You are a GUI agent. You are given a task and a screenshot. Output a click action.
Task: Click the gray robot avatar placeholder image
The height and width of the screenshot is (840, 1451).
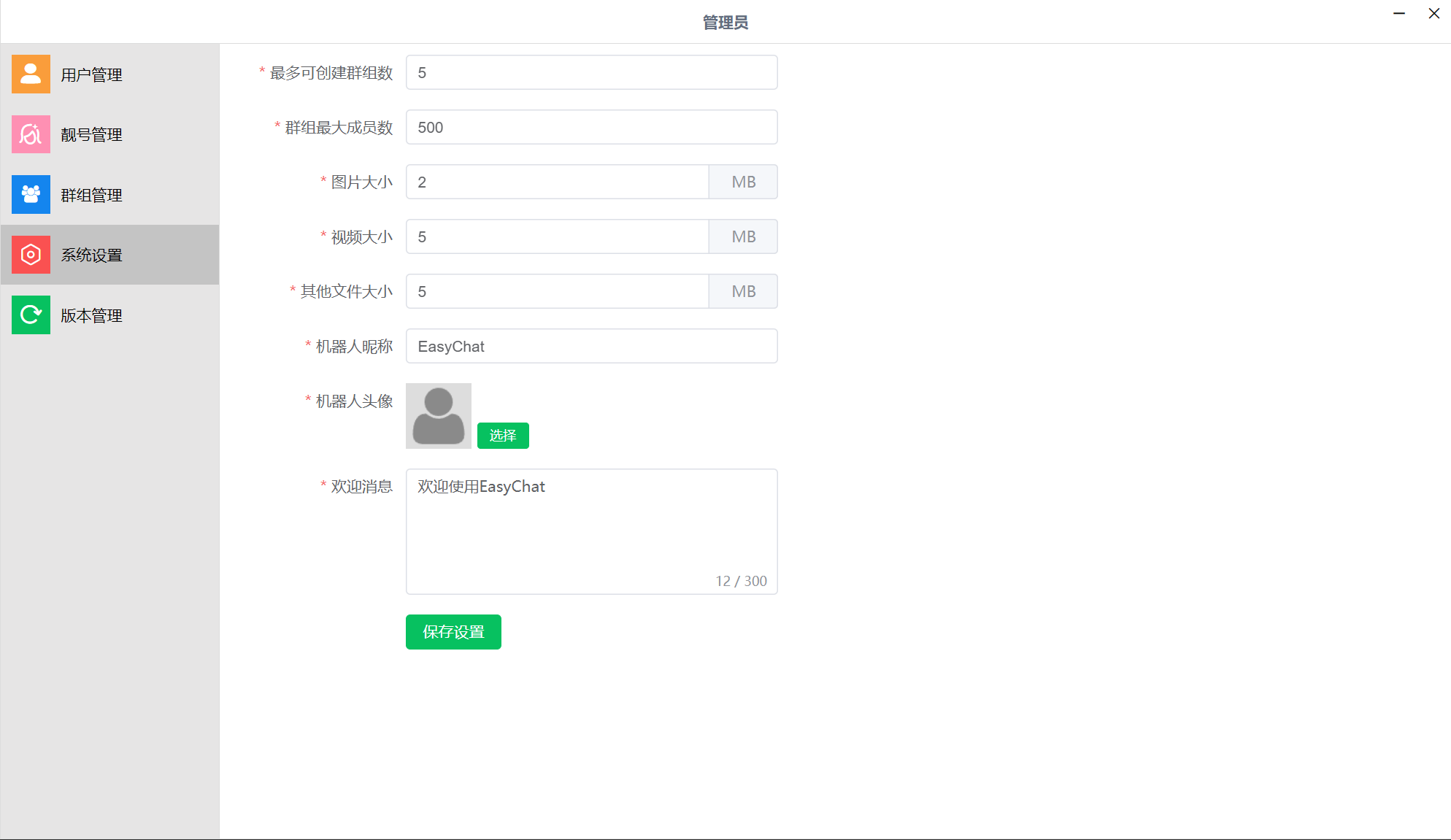(438, 415)
